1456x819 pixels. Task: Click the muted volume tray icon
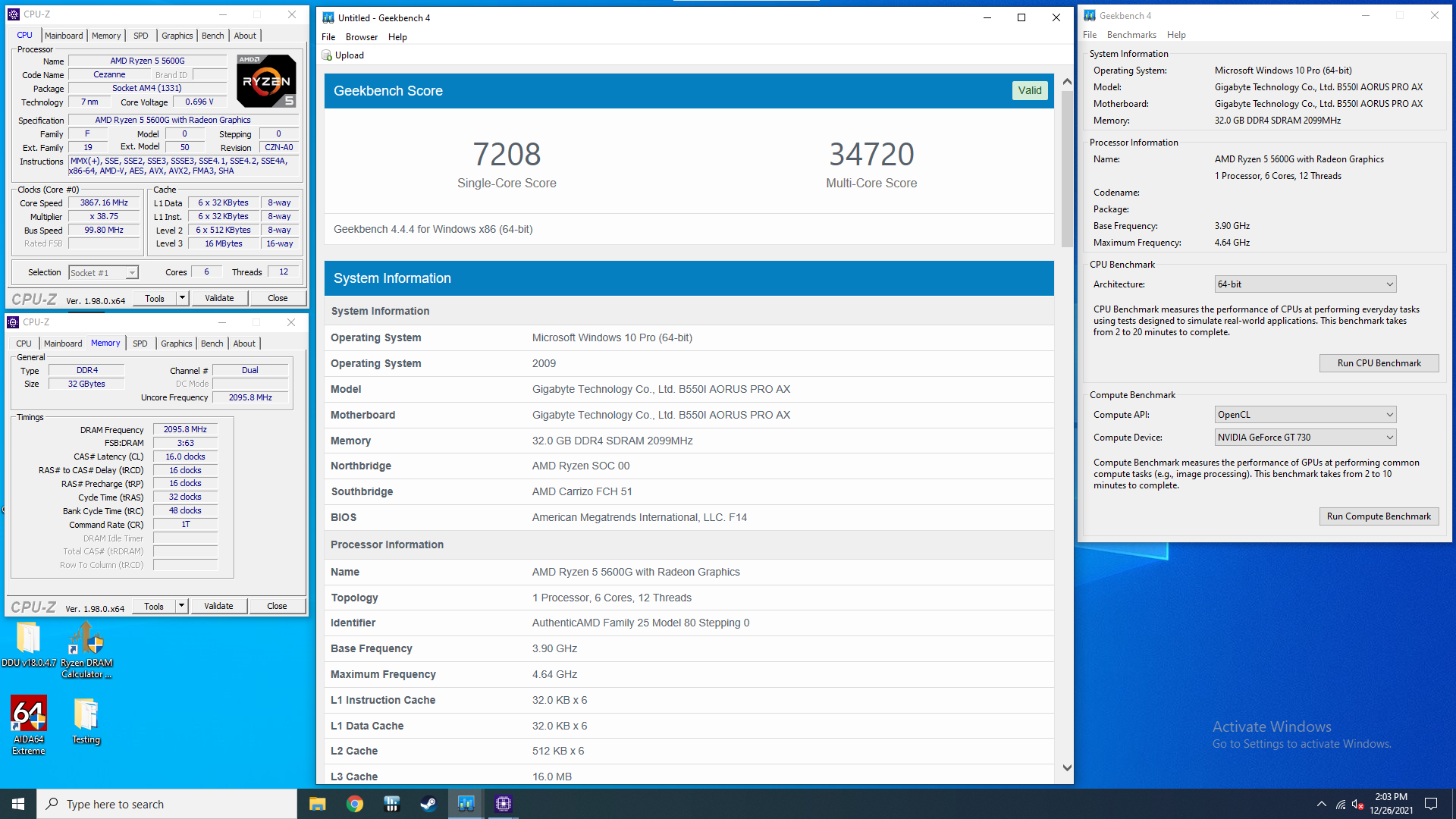pos(1358,804)
